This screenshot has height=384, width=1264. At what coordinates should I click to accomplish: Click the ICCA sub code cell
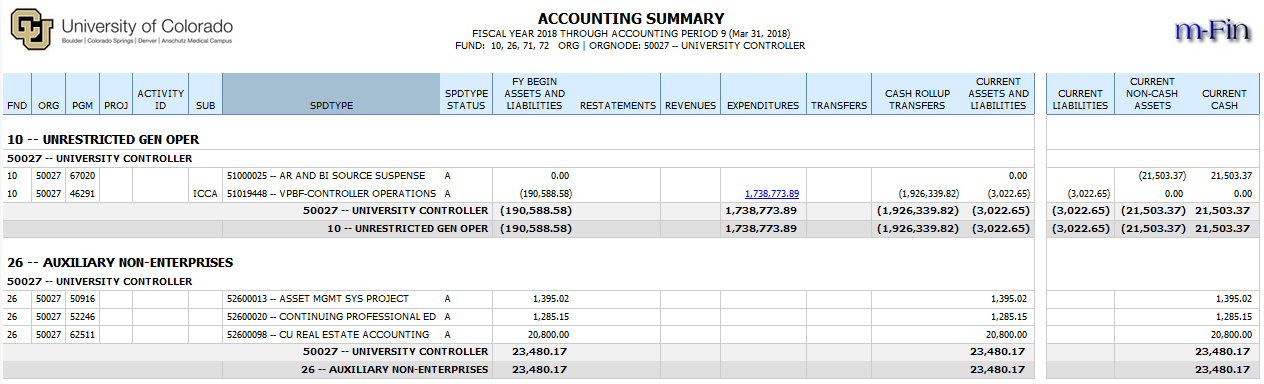click(205, 193)
